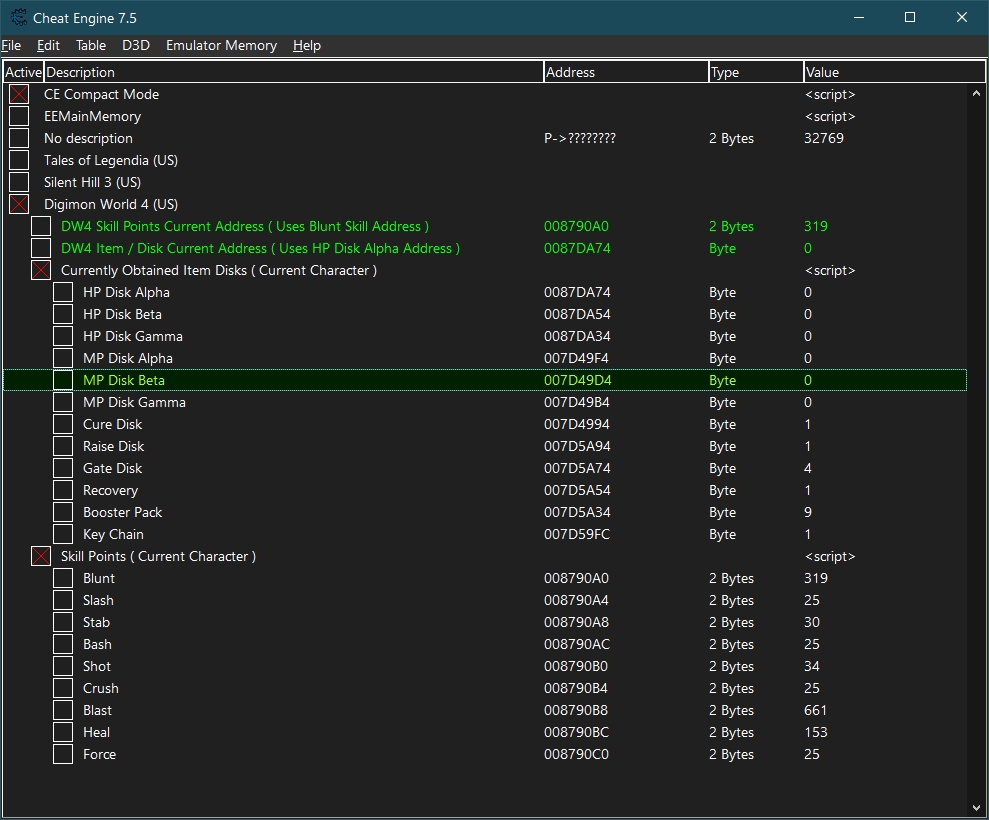
Task: Freeze the Shot skill checkbox
Action: pyautogui.click(x=63, y=666)
